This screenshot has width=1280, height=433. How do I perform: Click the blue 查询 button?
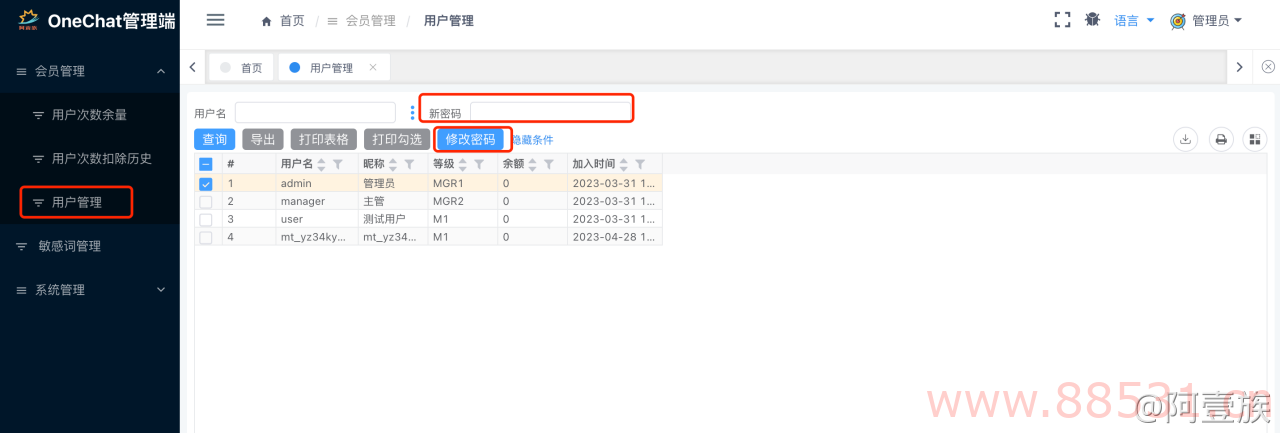(215, 139)
